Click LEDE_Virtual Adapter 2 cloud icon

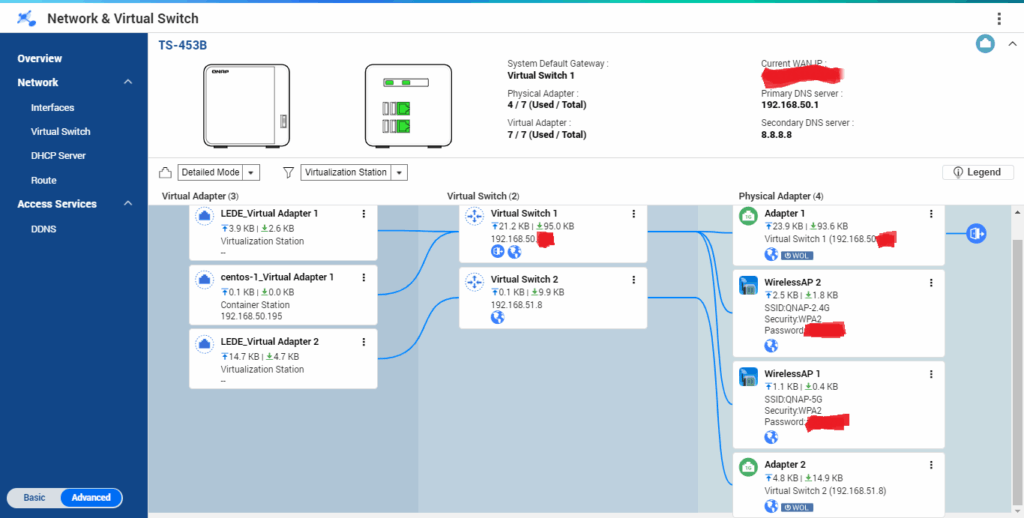click(x=204, y=344)
